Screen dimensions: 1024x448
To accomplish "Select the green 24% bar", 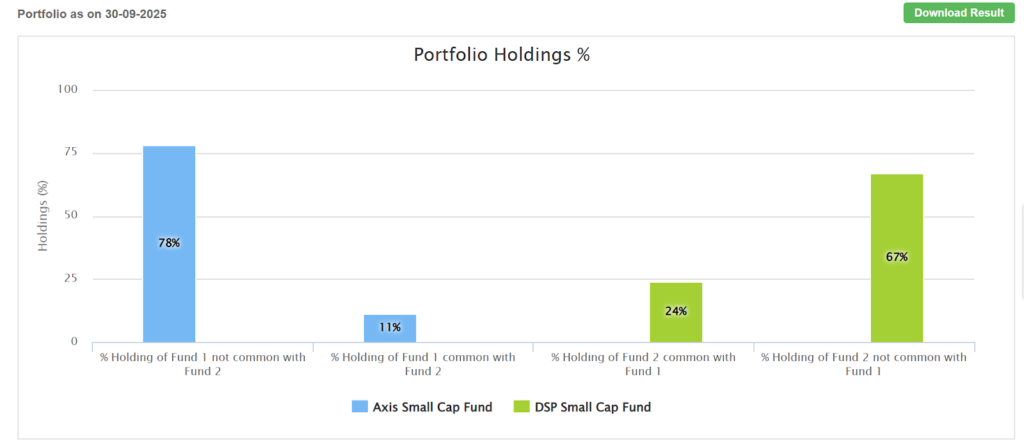I will [676, 312].
